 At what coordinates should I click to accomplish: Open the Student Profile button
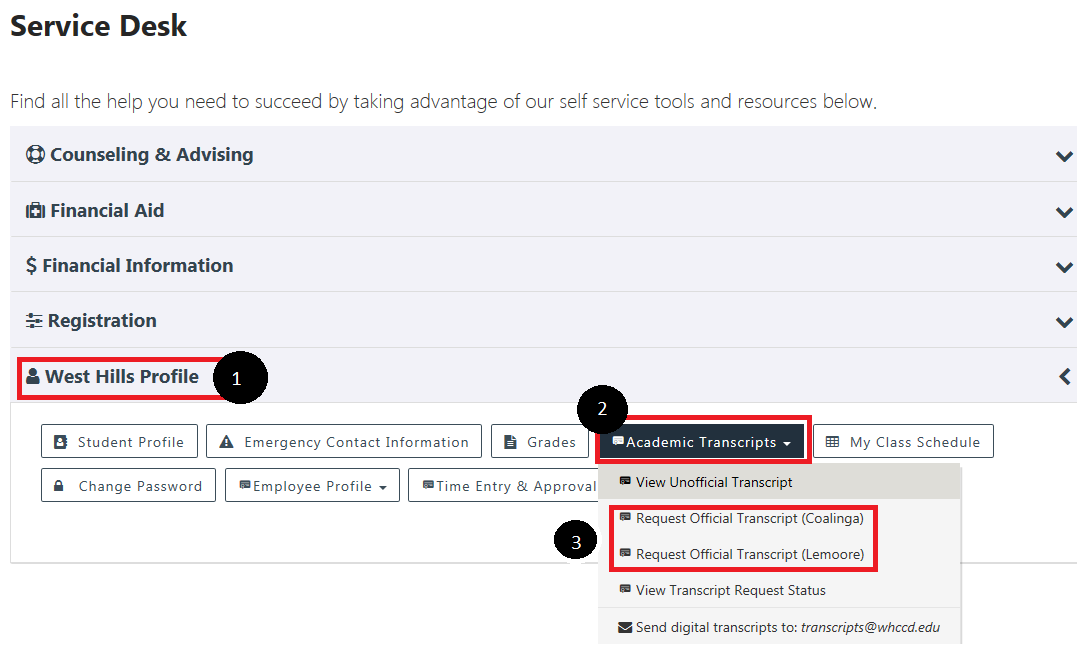click(x=120, y=441)
